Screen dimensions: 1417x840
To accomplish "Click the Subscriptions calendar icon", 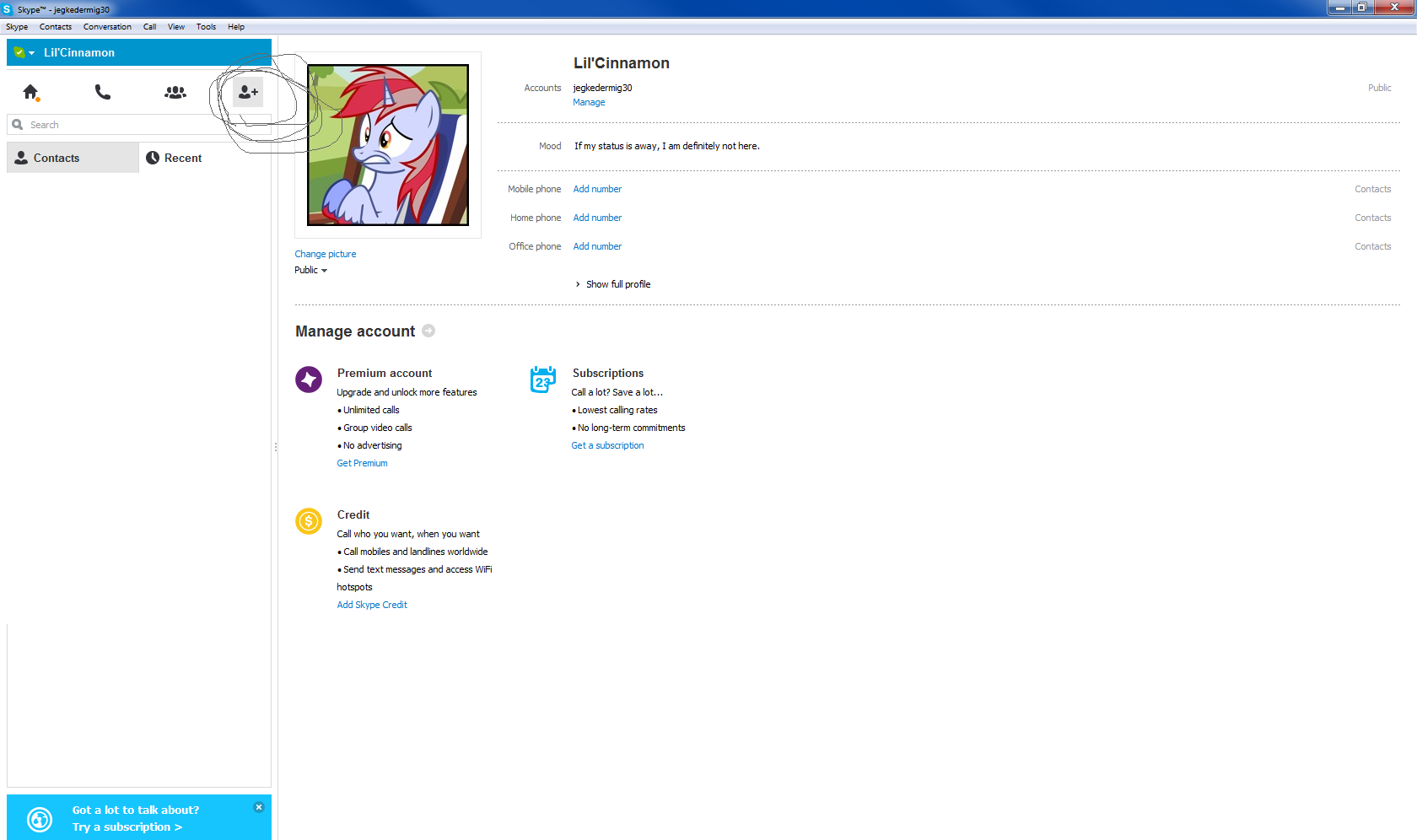I will (x=543, y=380).
